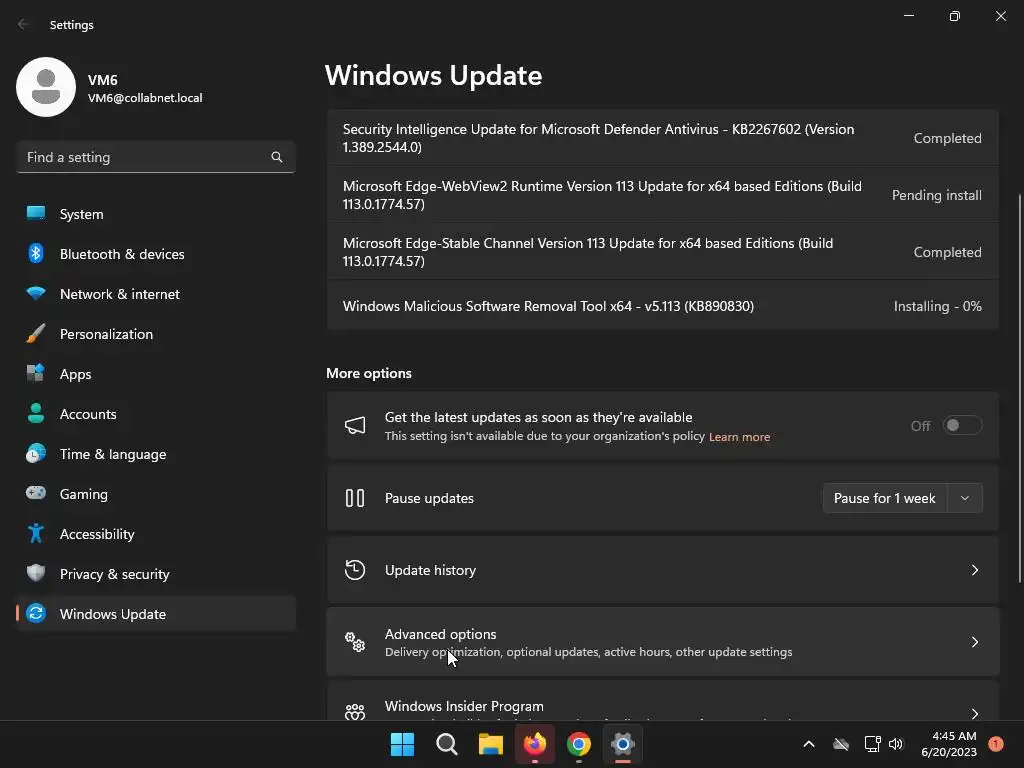The image size is (1024, 768).
Task: Open Advanced options chevron
Action: (975, 642)
